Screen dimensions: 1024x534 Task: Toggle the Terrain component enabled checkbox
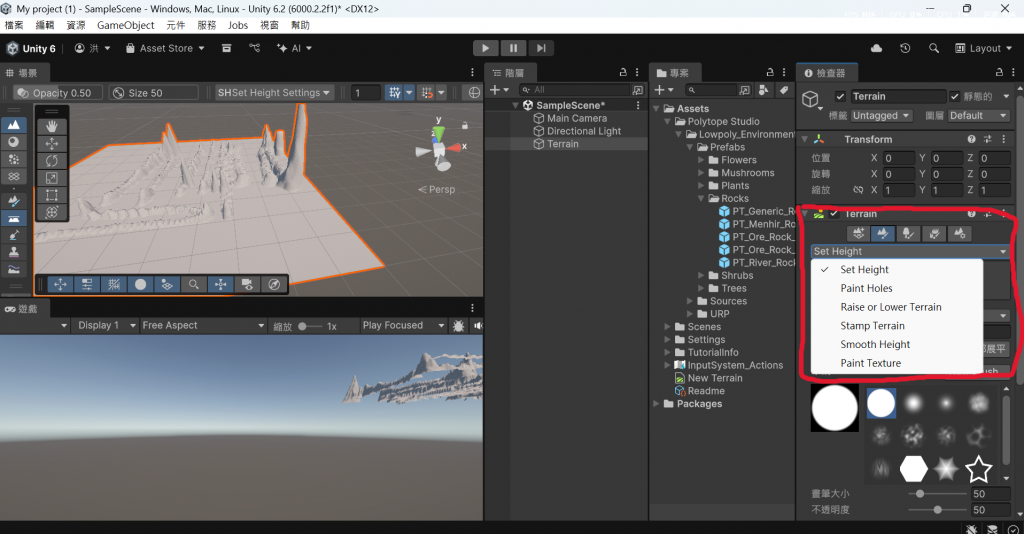point(834,213)
